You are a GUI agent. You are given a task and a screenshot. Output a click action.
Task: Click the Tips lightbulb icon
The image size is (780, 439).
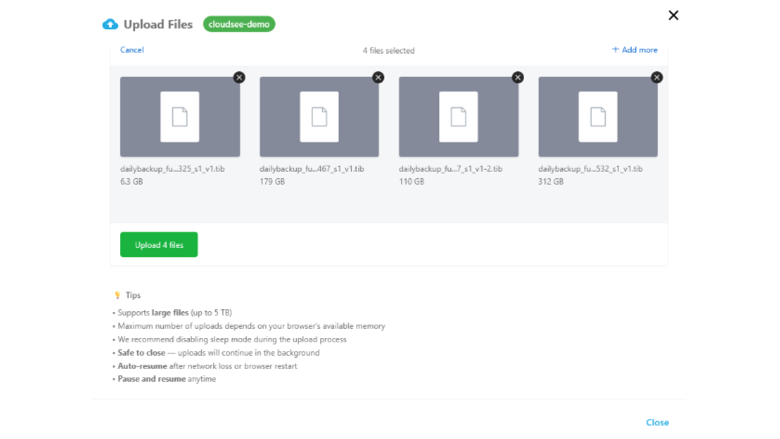coord(117,296)
